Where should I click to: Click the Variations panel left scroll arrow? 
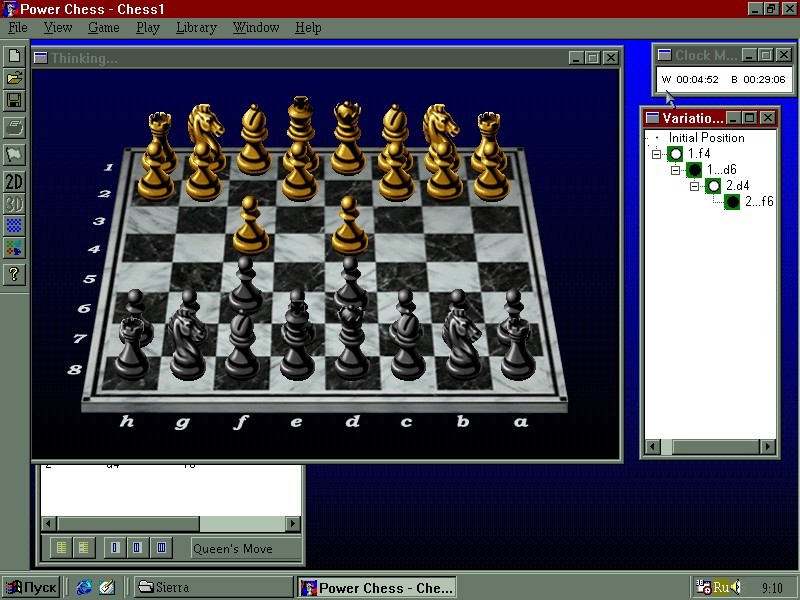click(x=652, y=447)
